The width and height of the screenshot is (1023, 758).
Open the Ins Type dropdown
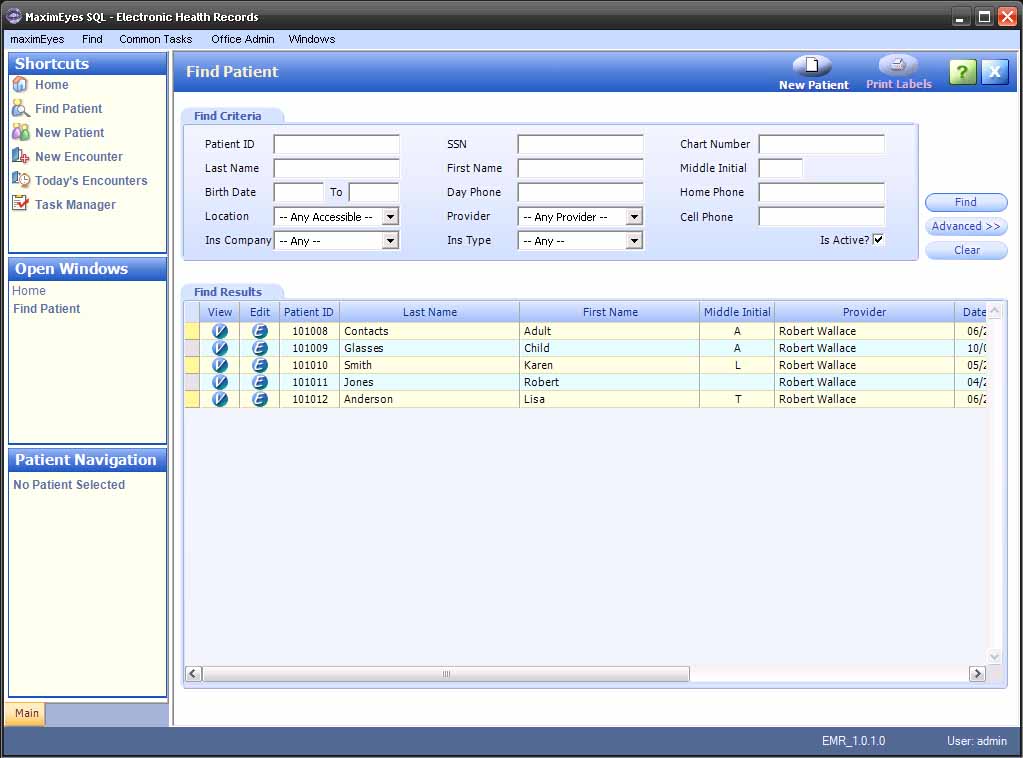tap(634, 241)
